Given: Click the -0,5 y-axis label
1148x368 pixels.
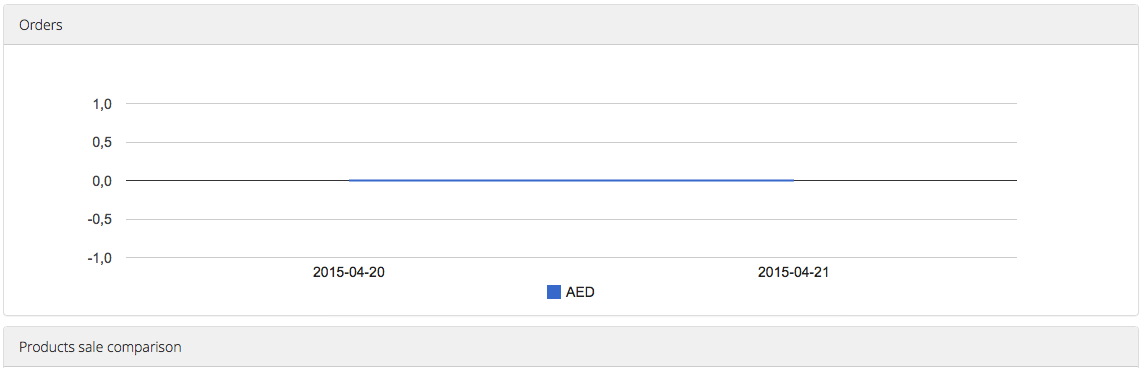Looking at the screenshot, I should [100, 220].
